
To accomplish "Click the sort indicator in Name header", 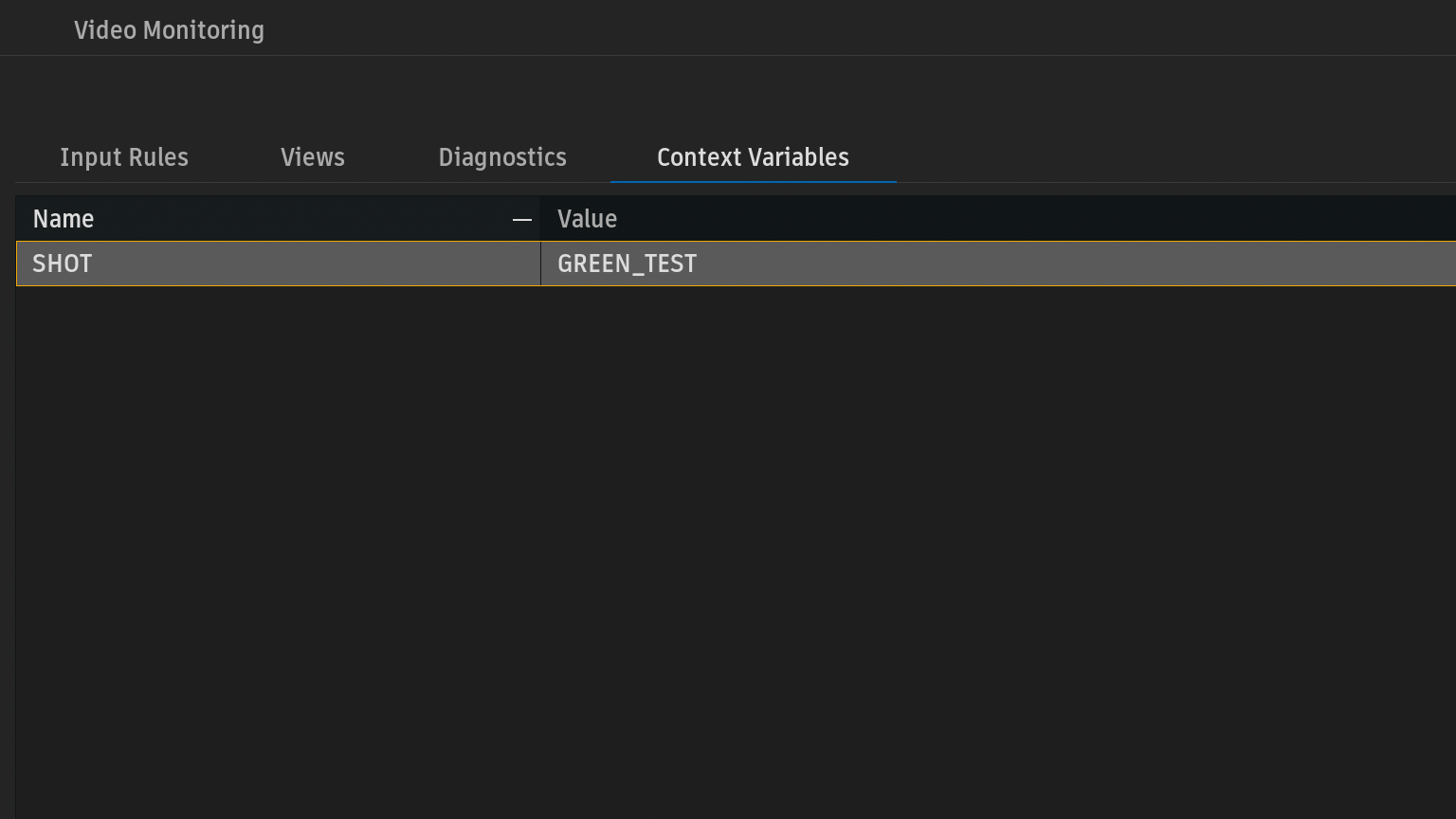I will [521, 220].
